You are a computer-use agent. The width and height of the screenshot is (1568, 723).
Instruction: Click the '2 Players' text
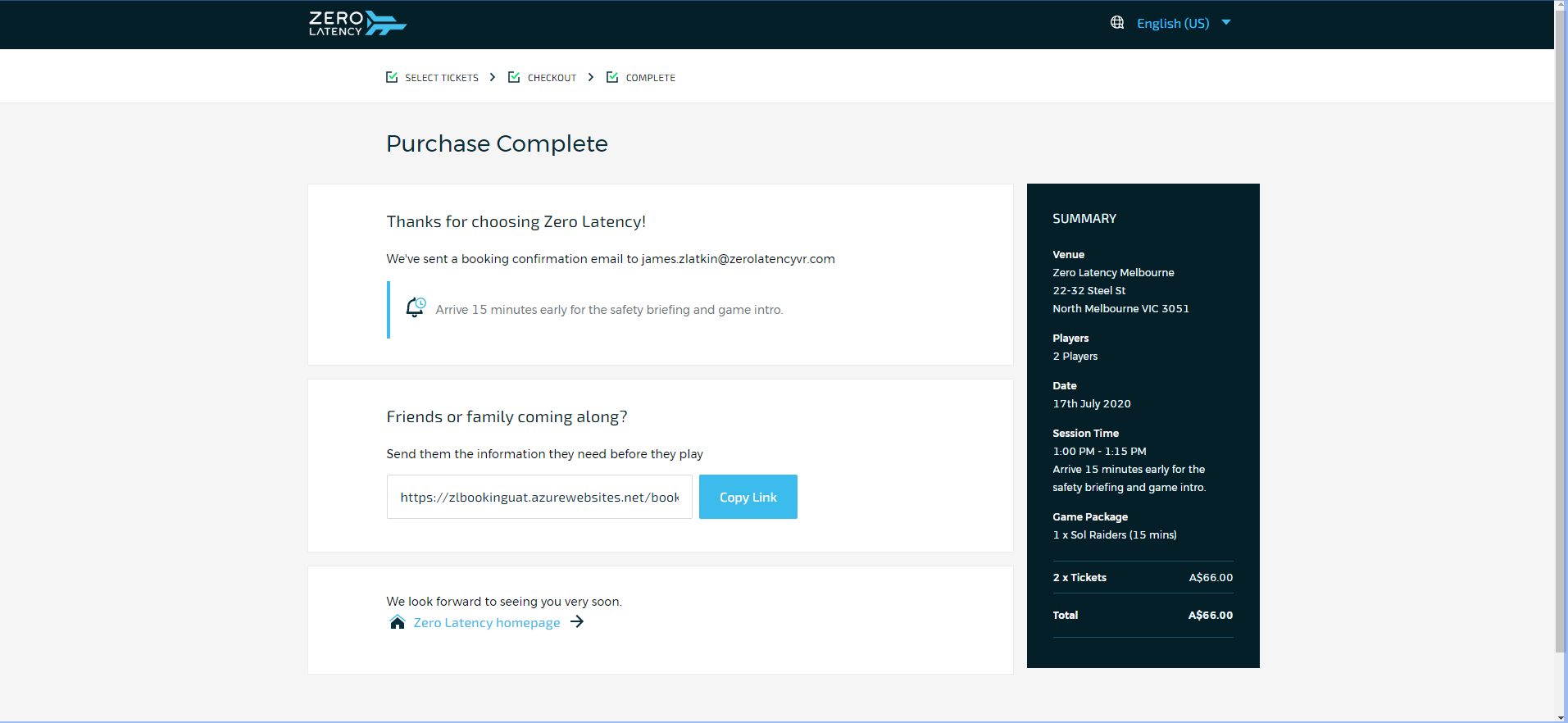pos(1075,357)
